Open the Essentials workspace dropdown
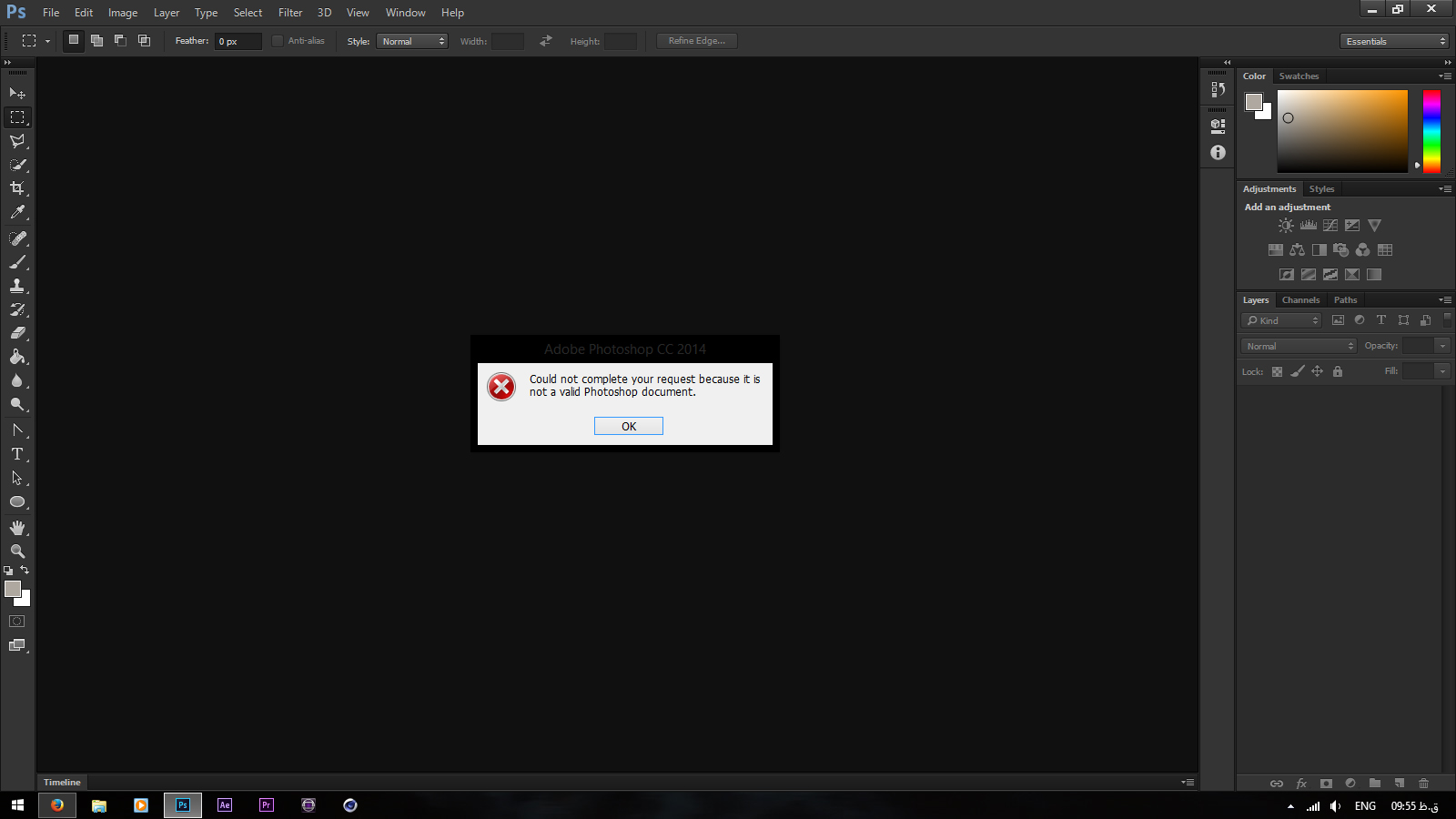This screenshot has width=1456, height=819. click(x=1394, y=41)
